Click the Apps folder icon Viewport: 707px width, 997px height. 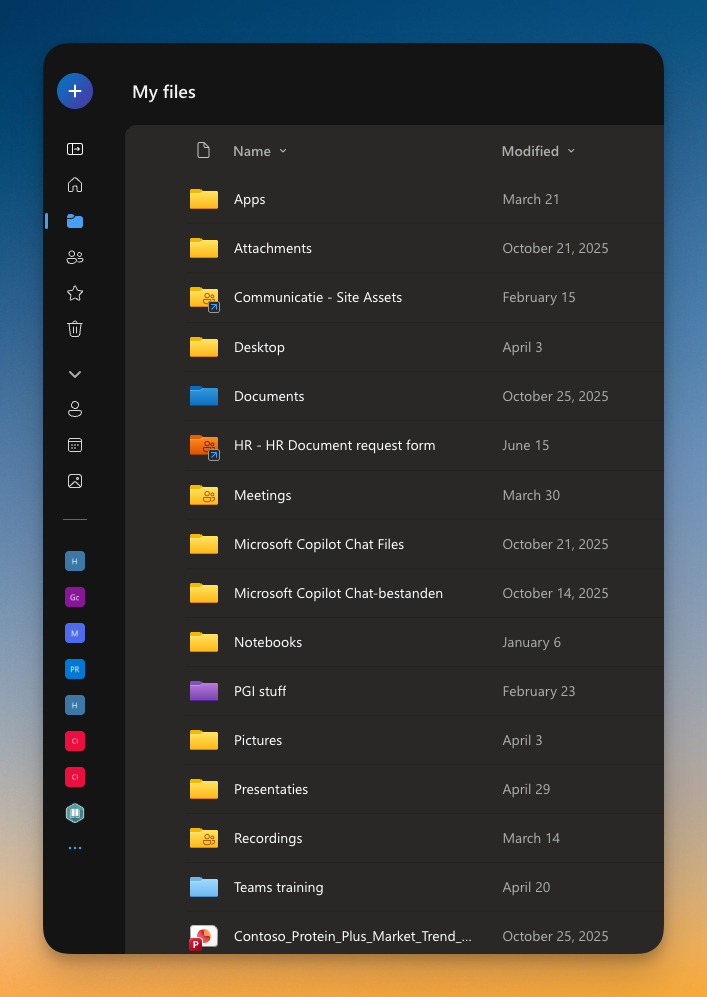pyautogui.click(x=204, y=199)
